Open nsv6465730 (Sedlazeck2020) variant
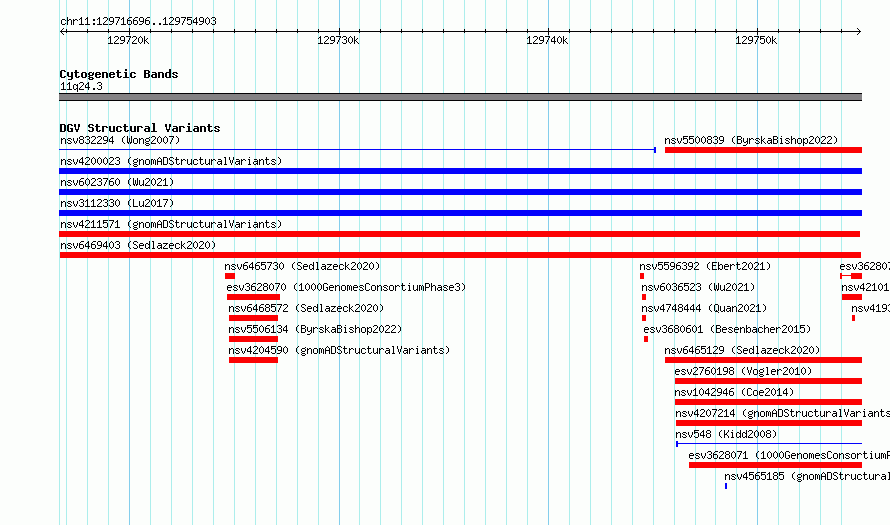The image size is (890, 525). click(302, 266)
